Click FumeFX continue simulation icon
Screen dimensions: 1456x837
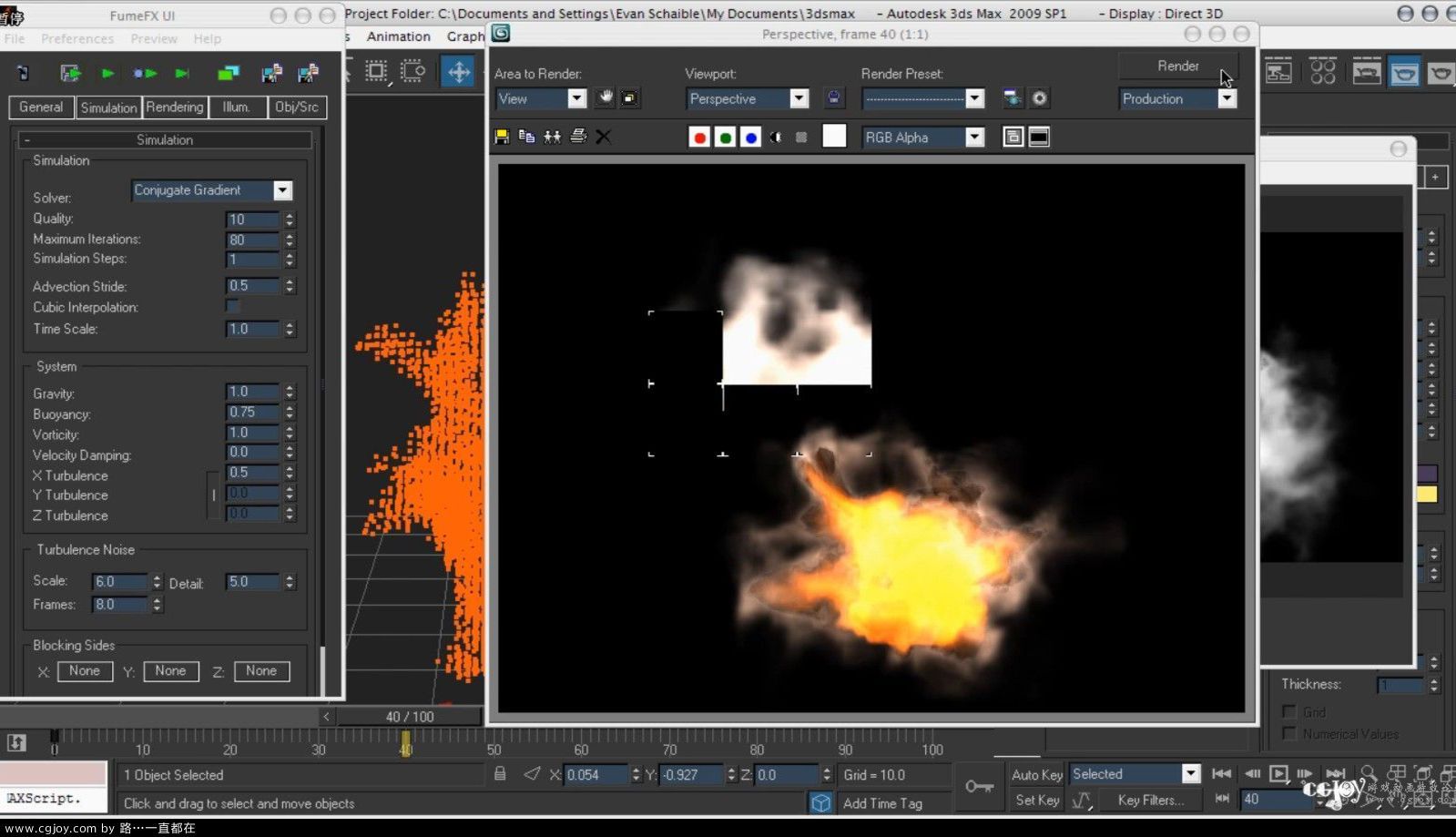(145, 73)
